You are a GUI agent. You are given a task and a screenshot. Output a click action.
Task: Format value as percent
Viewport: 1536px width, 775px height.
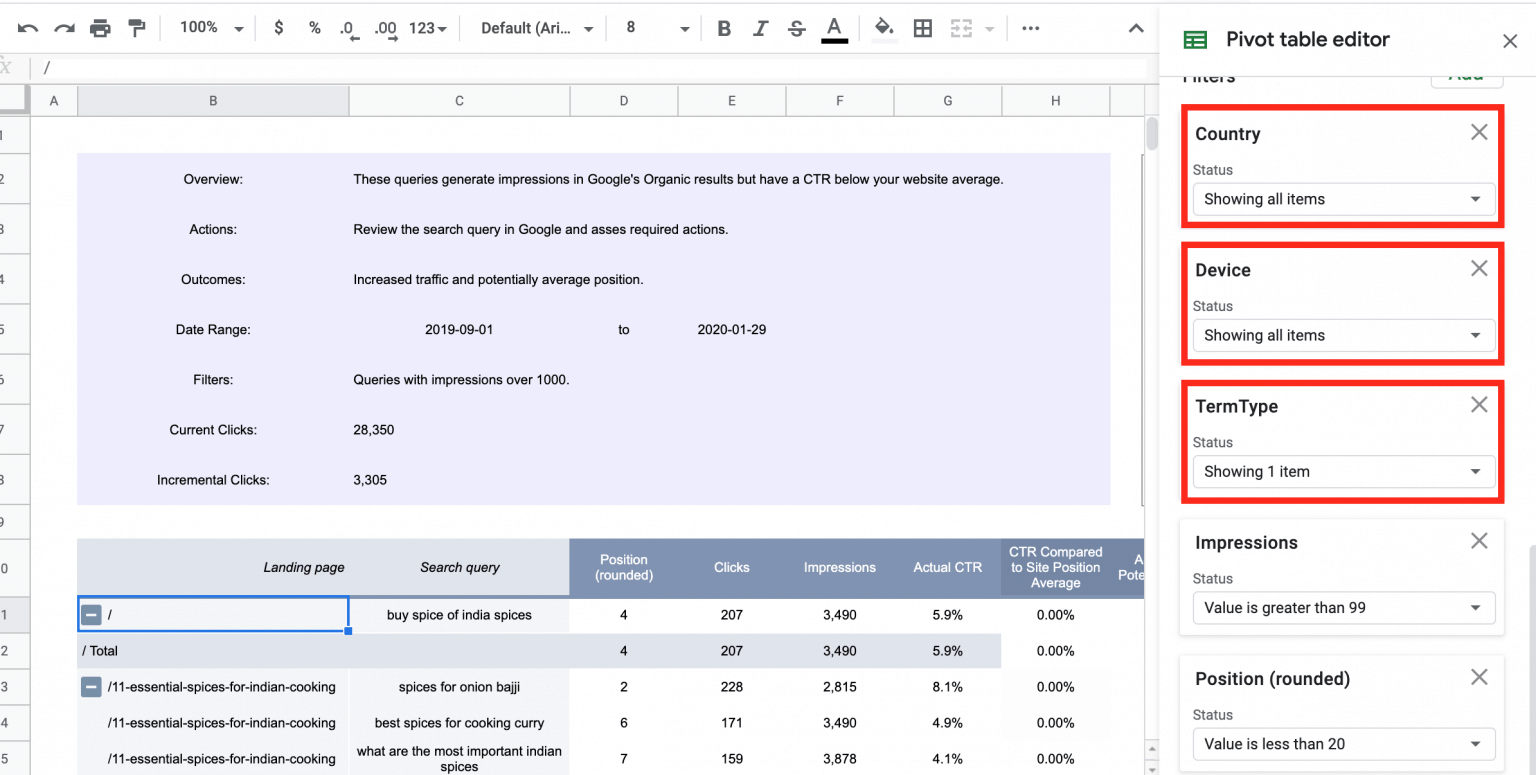tap(314, 27)
